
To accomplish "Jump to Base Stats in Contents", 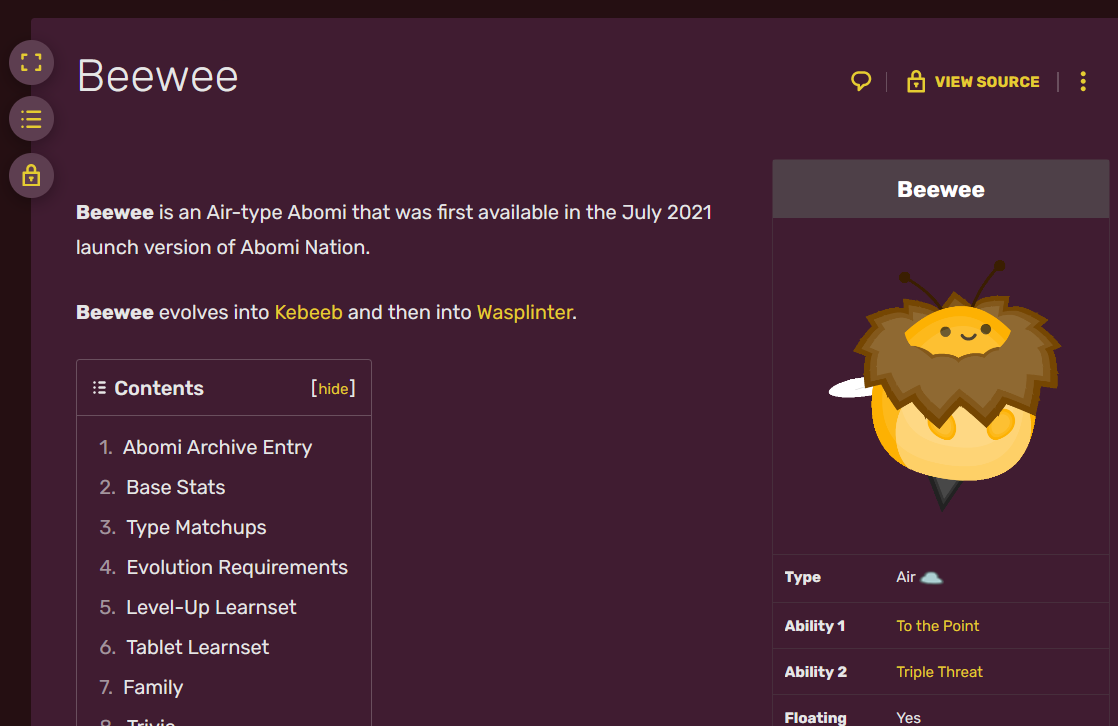I will click(175, 487).
